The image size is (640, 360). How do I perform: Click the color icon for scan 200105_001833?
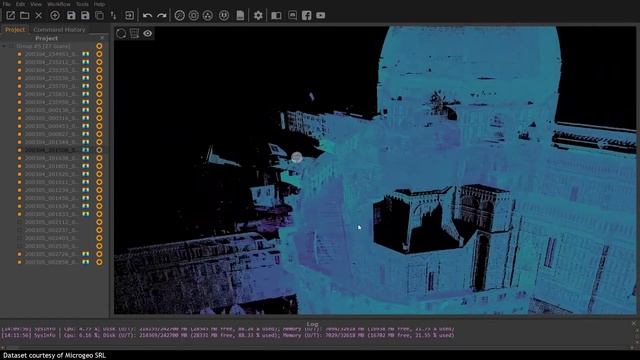tap(86, 214)
